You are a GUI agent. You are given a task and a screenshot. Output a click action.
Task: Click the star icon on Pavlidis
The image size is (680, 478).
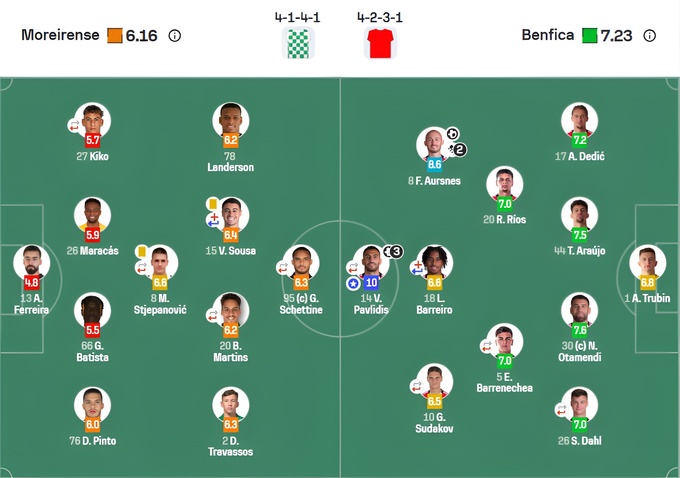click(x=353, y=283)
